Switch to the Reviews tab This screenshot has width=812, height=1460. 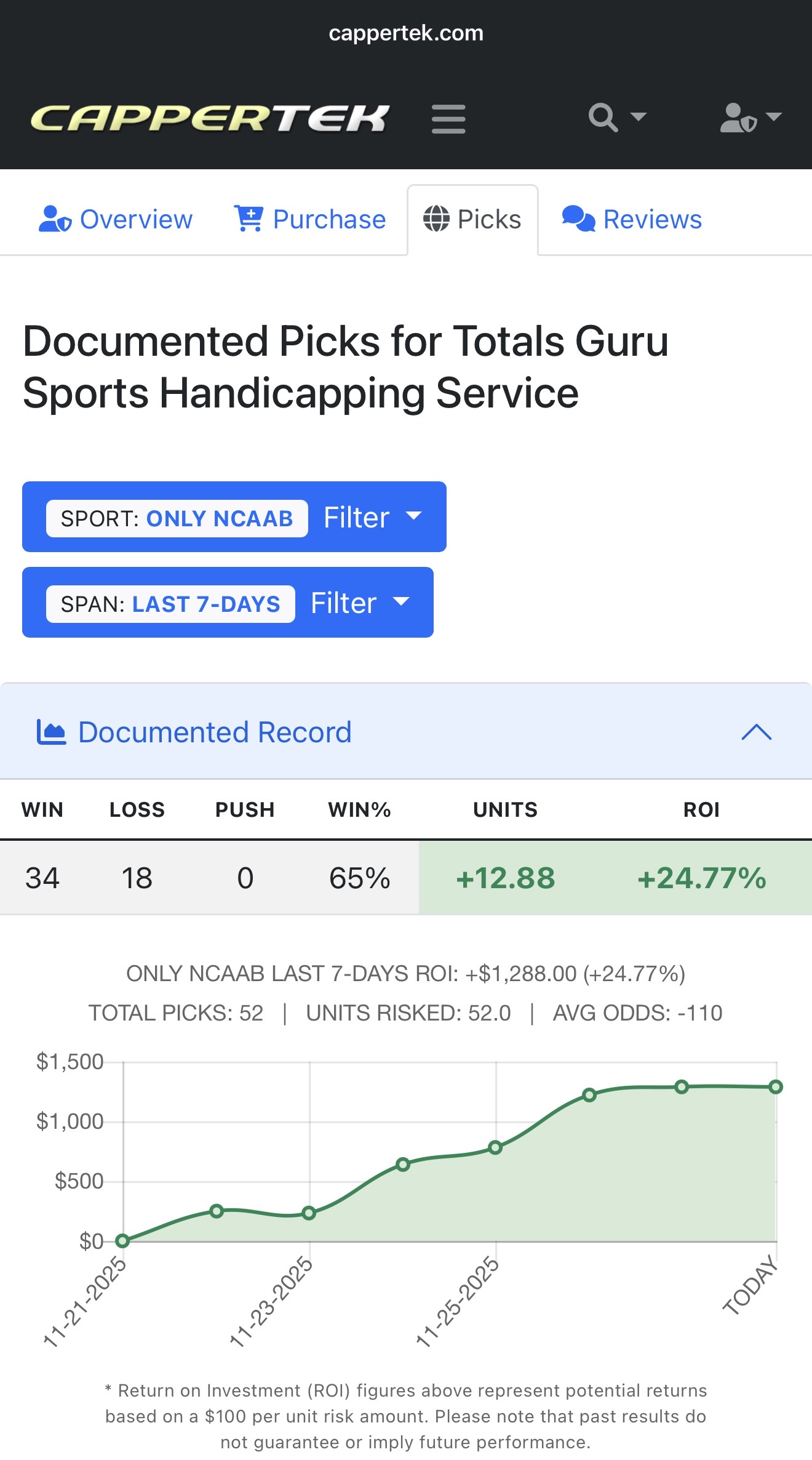[652, 219]
